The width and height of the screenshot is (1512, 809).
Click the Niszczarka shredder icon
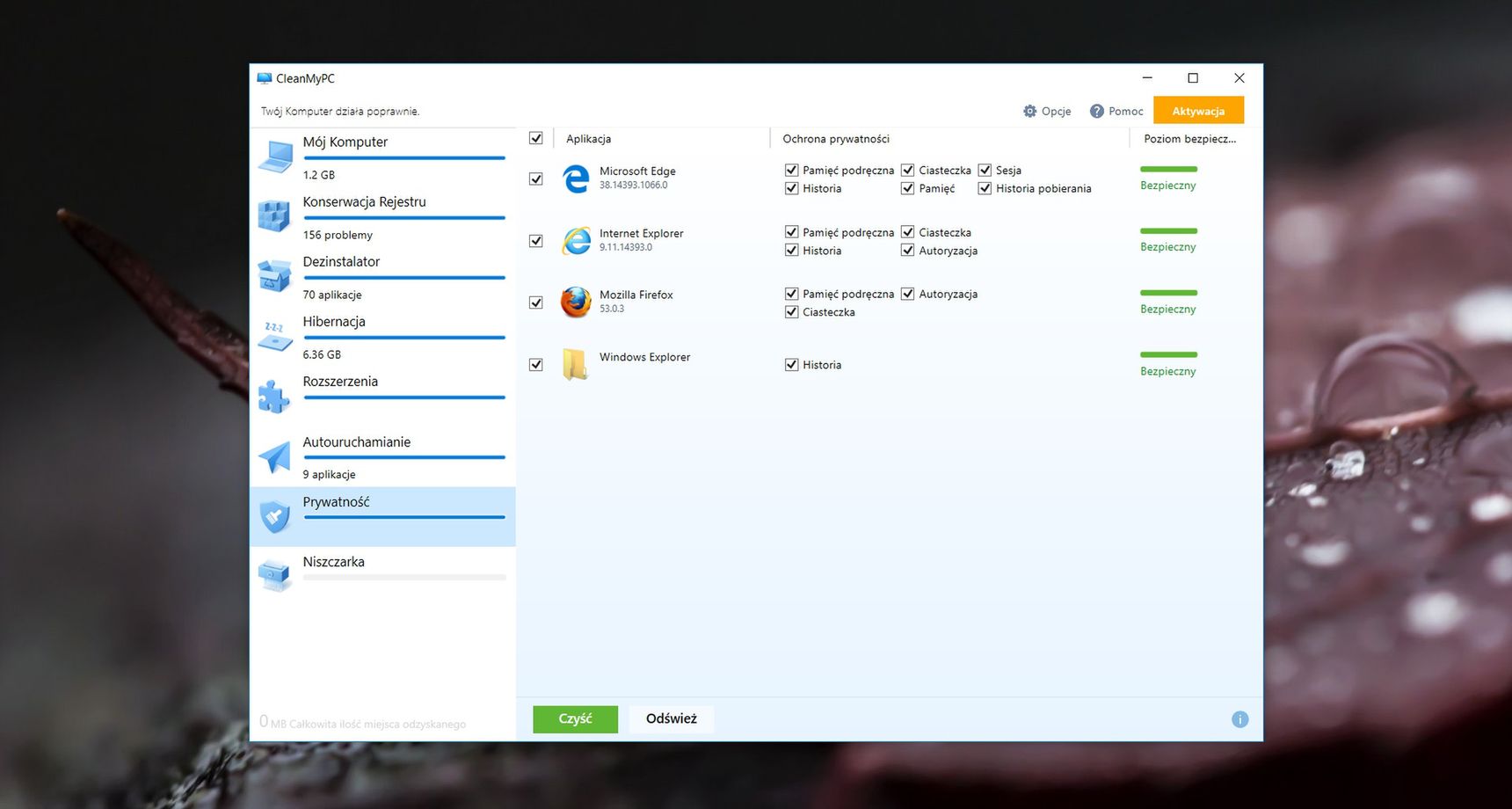[x=274, y=576]
